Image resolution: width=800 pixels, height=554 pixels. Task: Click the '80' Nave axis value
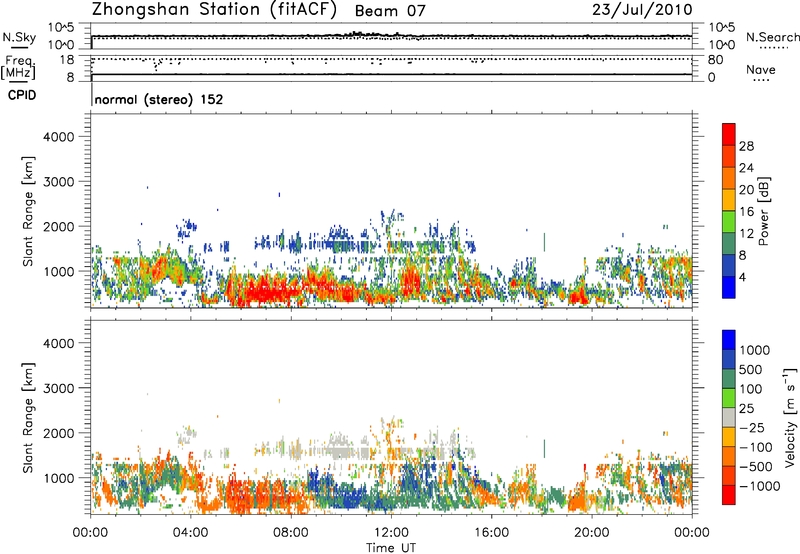click(715, 60)
